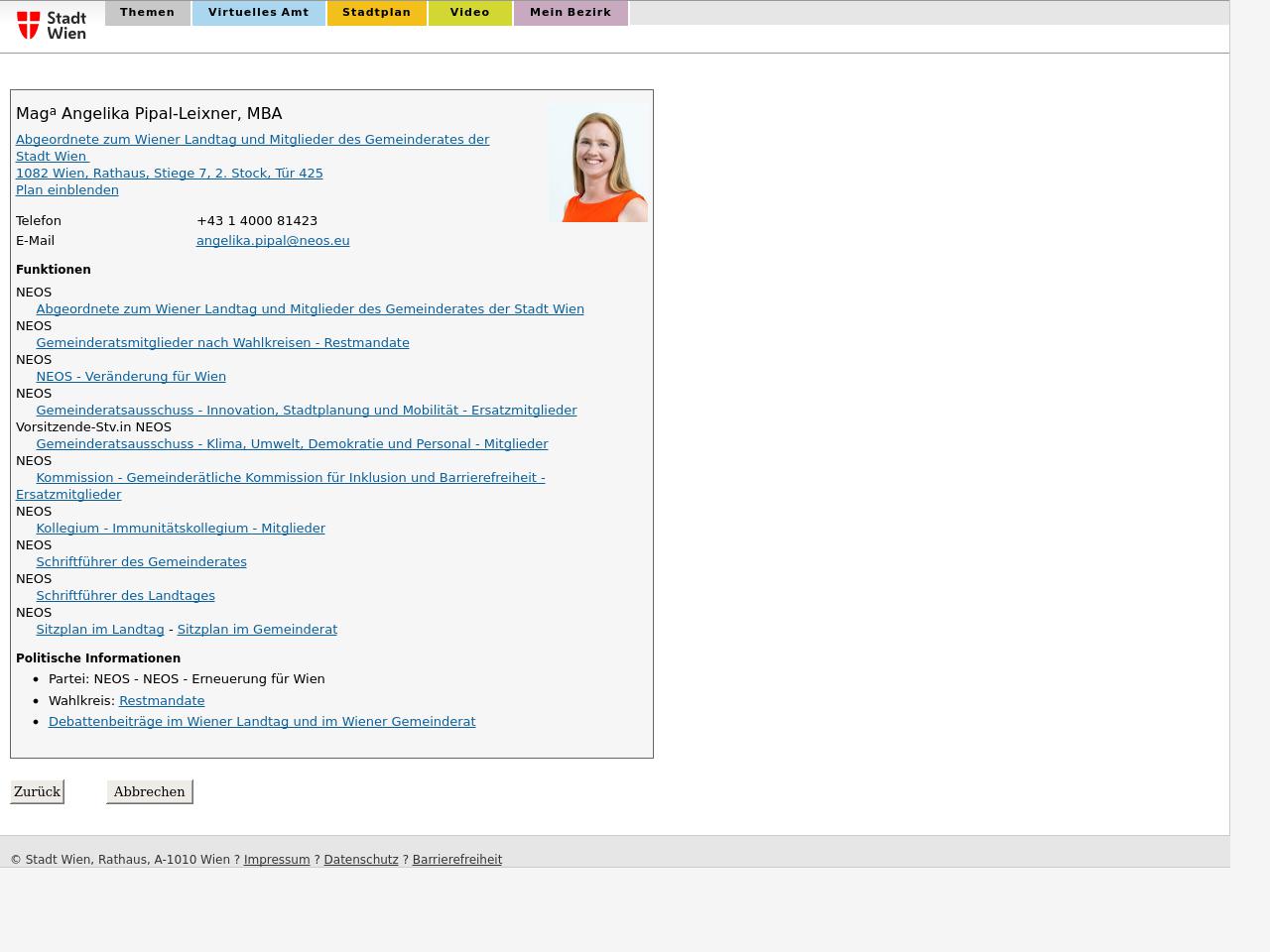Viewport: 1270px width, 952px height.
Task: Open Schriftführer des Gemeinderates link
Action: tap(141, 561)
